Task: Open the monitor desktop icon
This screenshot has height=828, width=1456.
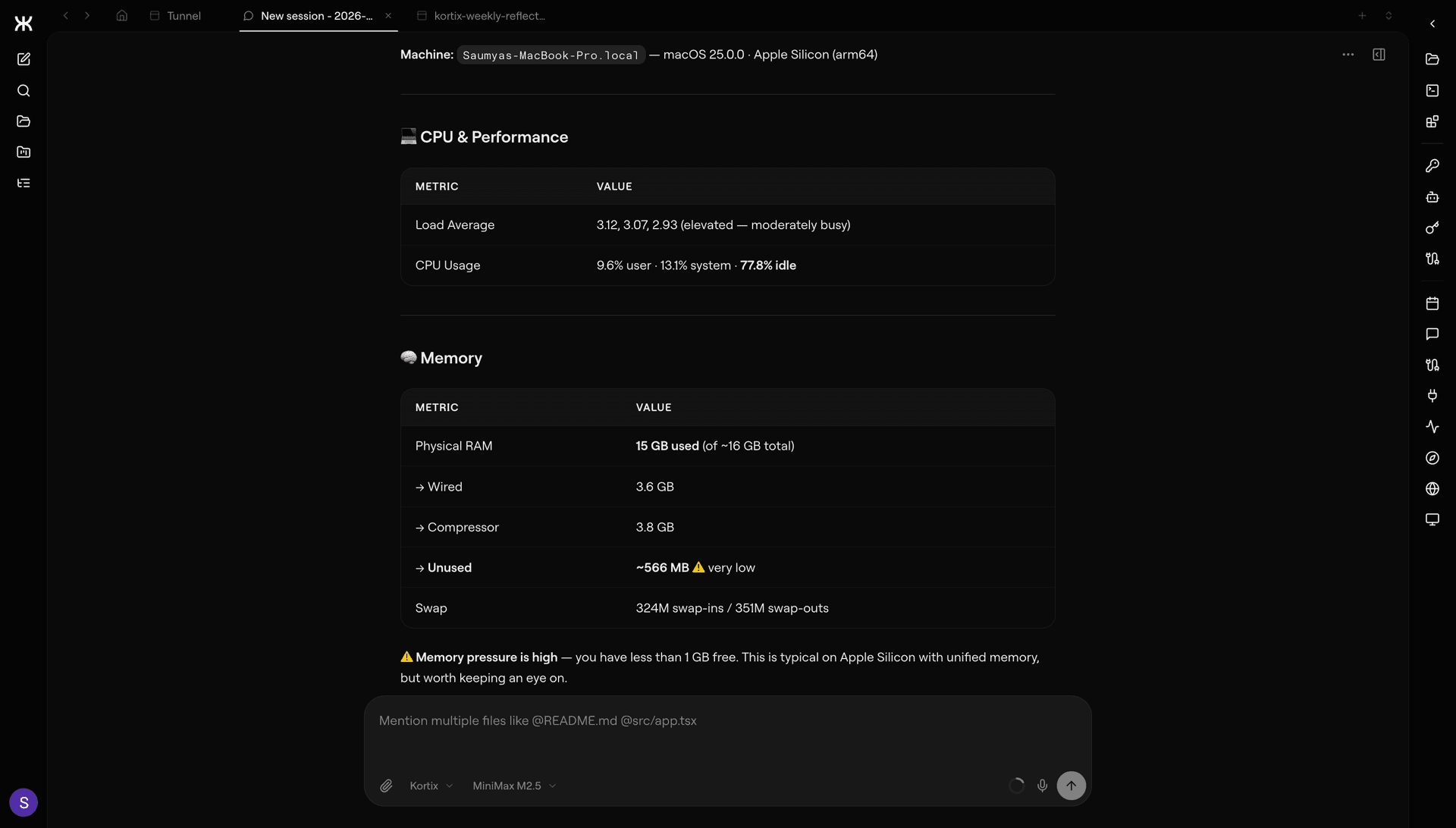Action: tap(1432, 519)
